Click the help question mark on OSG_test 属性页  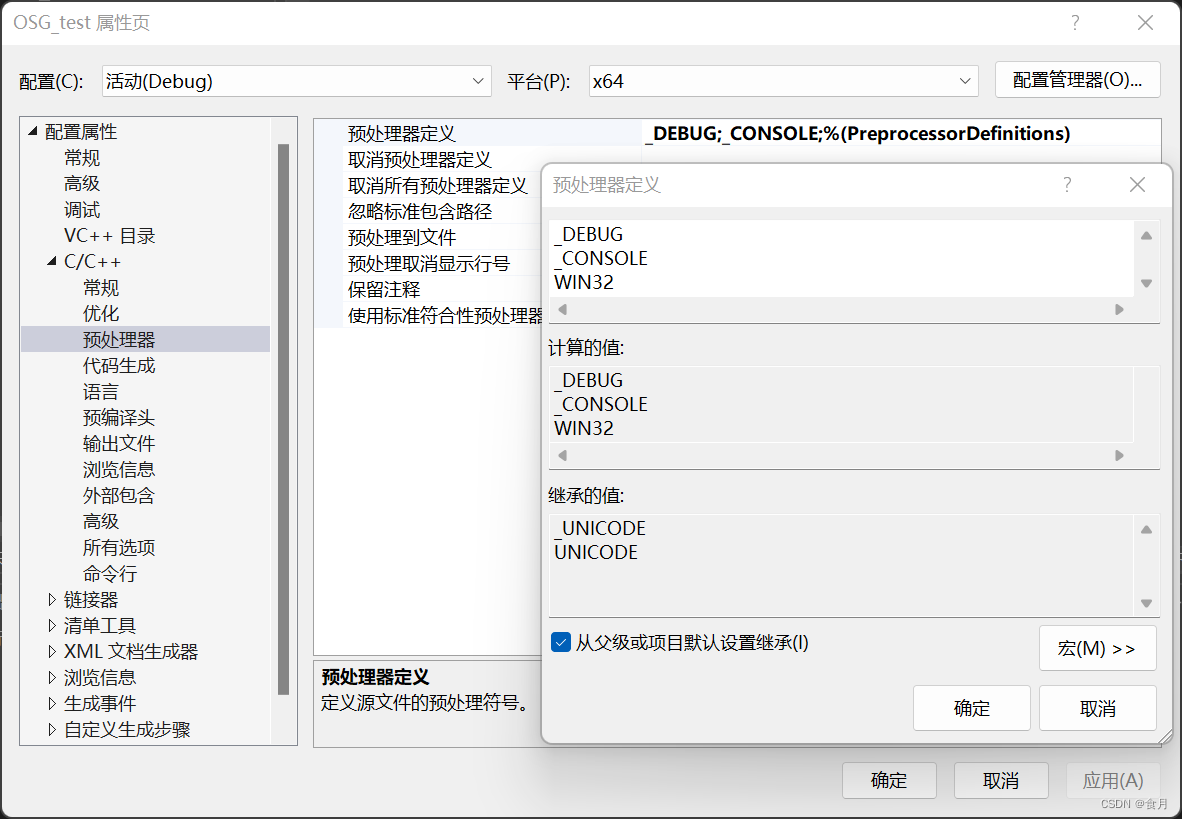[x=1075, y=22]
